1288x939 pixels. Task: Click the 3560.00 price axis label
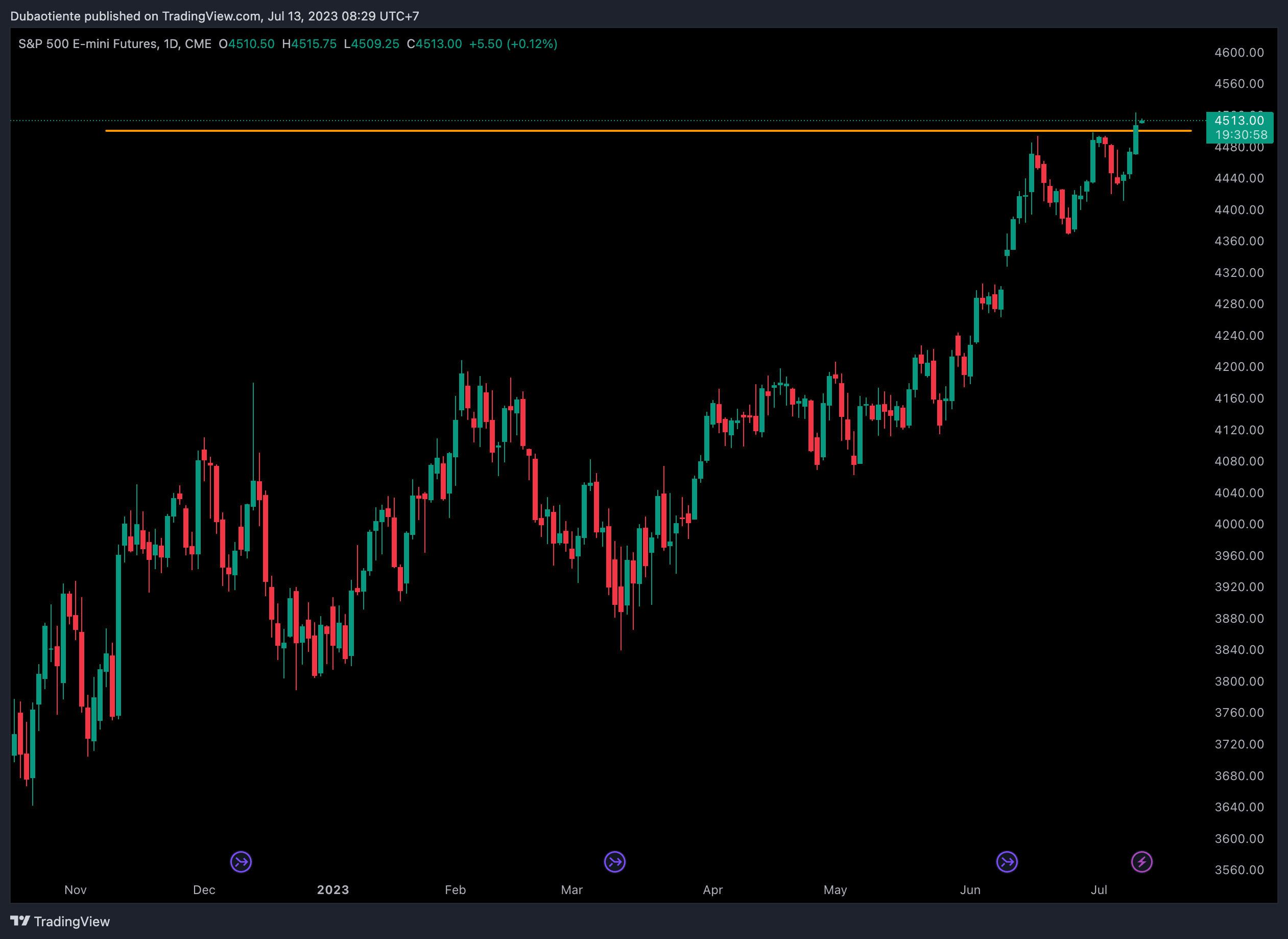click(x=1239, y=870)
